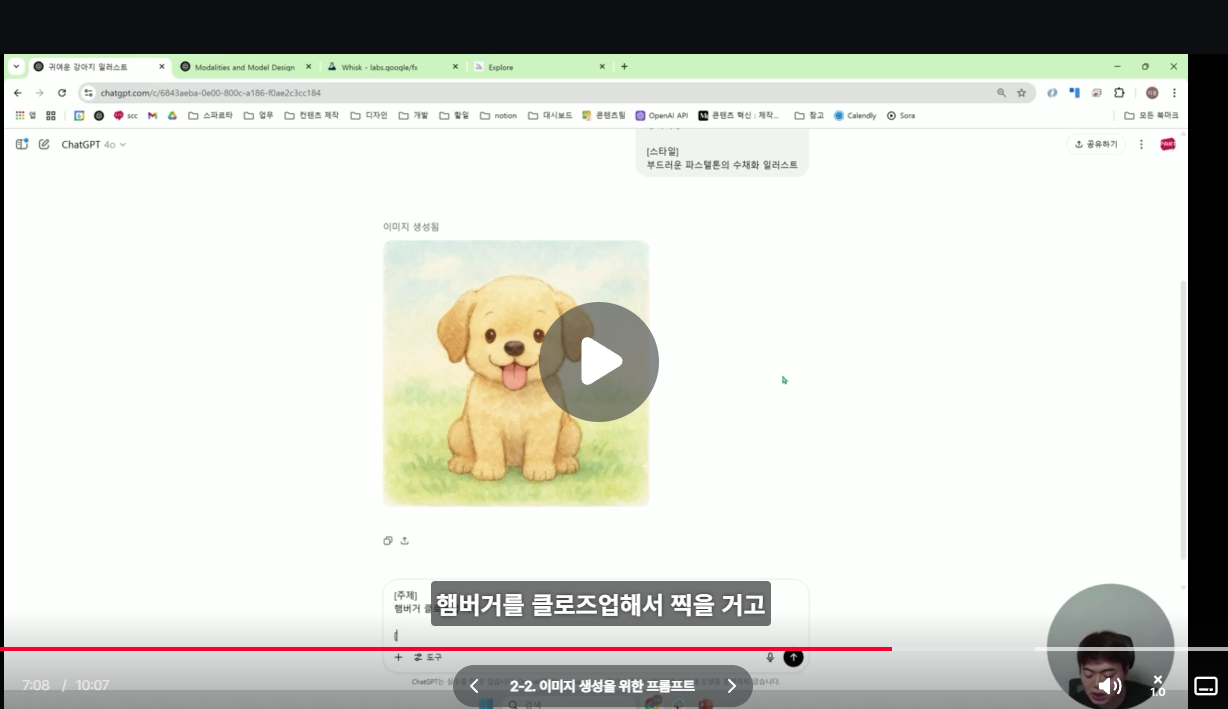1228x709 pixels.
Task: Add attachment with the plus icon
Action: (398, 657)
